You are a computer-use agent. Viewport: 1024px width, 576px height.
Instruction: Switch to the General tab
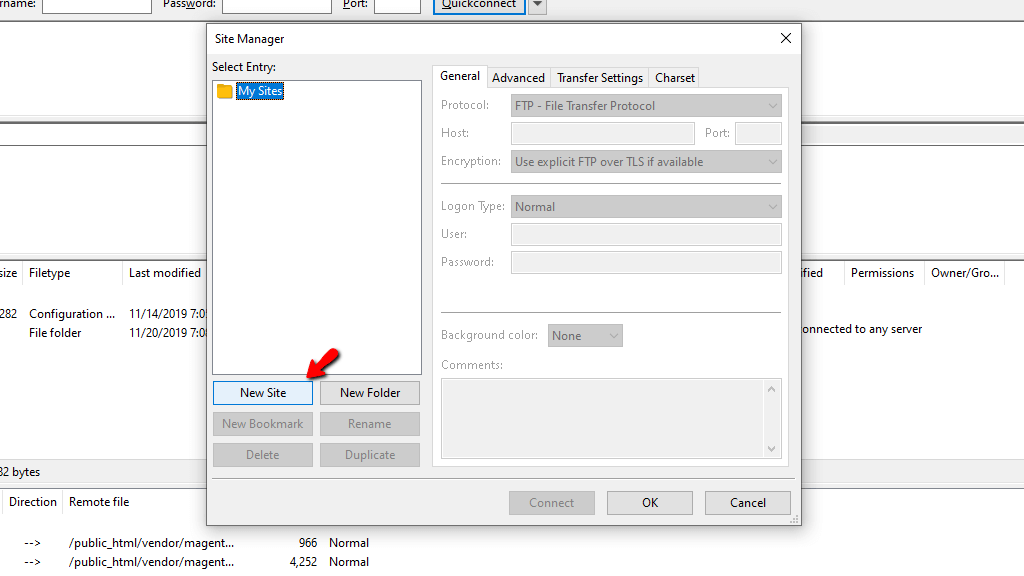(460, 76)
